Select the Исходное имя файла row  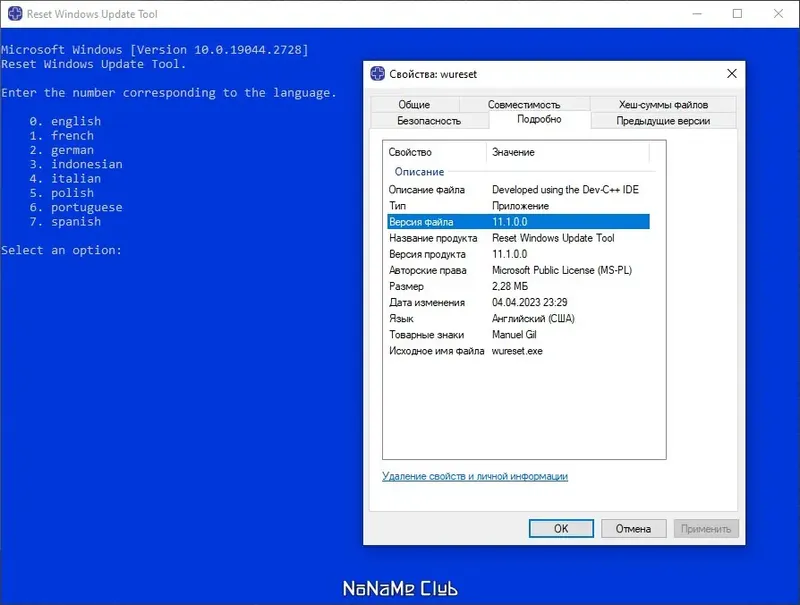[x=518, y=351]
